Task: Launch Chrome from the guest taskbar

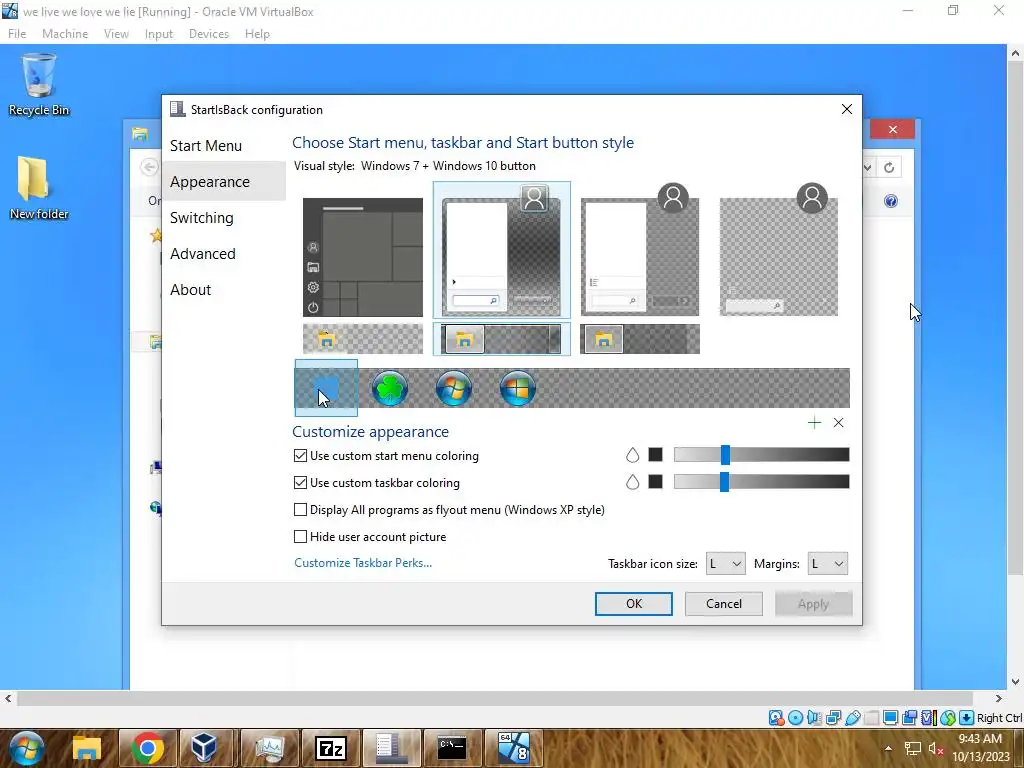Action: coord(148,748)
